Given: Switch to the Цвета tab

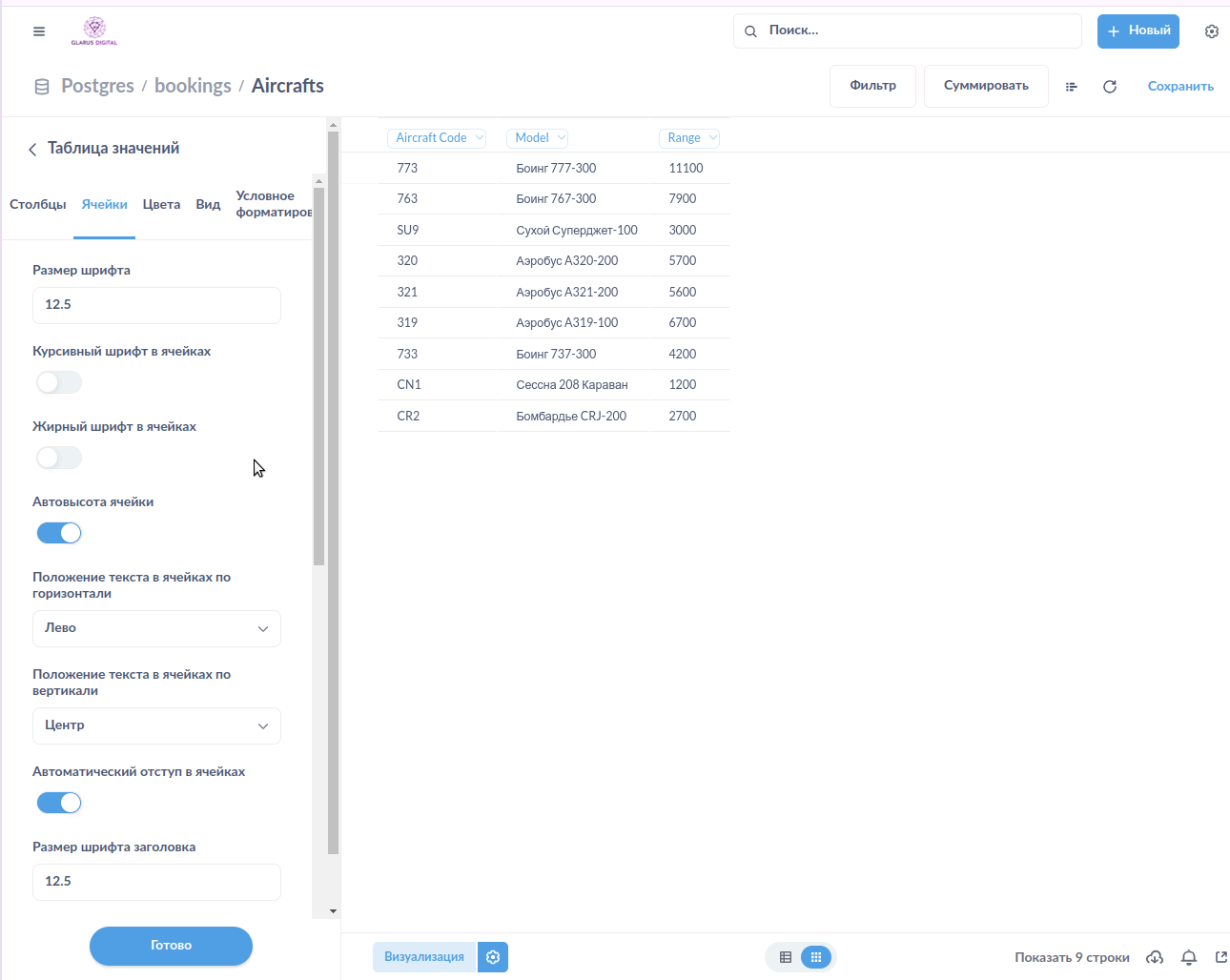Looking at the screenshot, I should 161,205.
